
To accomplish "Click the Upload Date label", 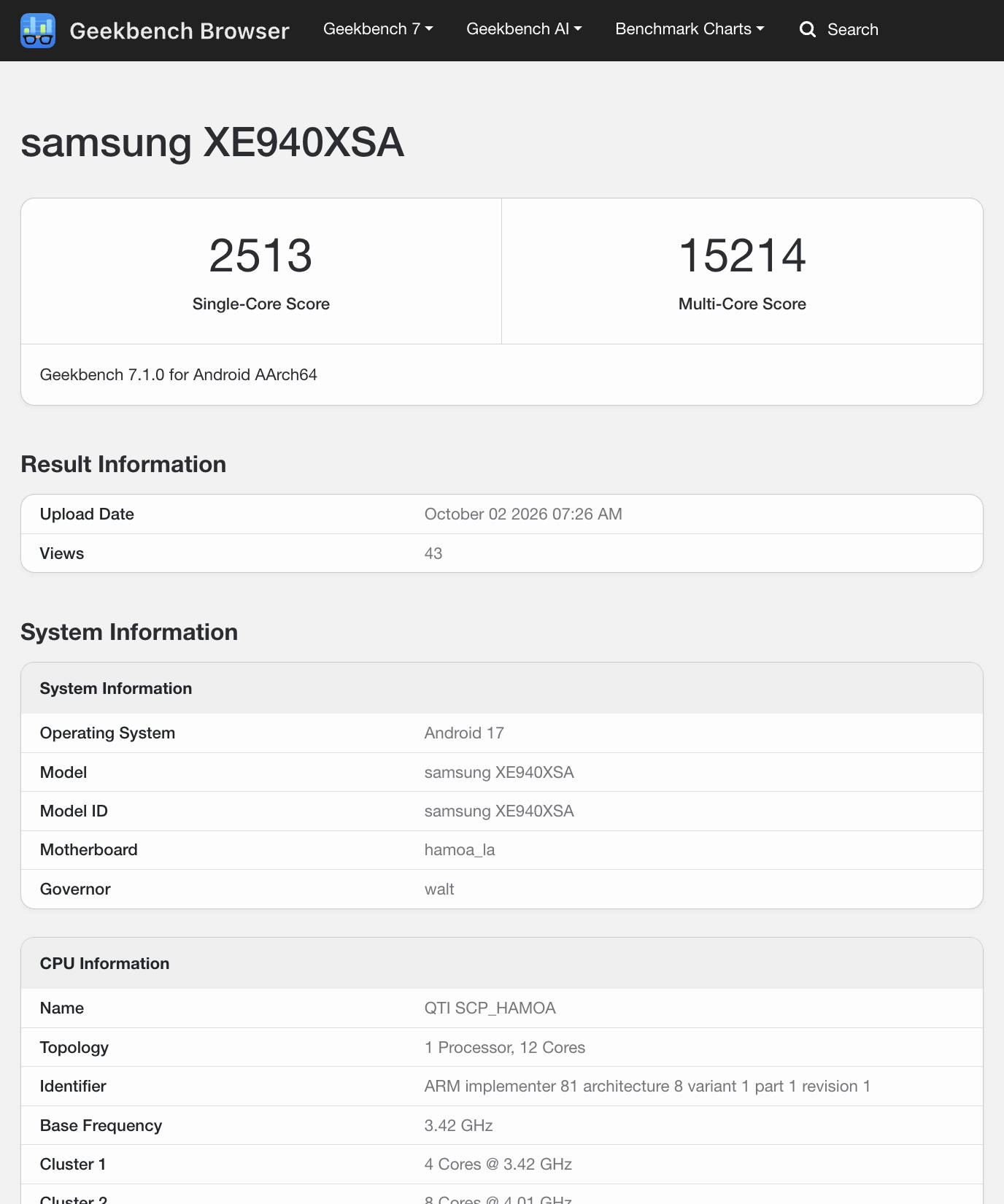I will click(x=87, y=514).
